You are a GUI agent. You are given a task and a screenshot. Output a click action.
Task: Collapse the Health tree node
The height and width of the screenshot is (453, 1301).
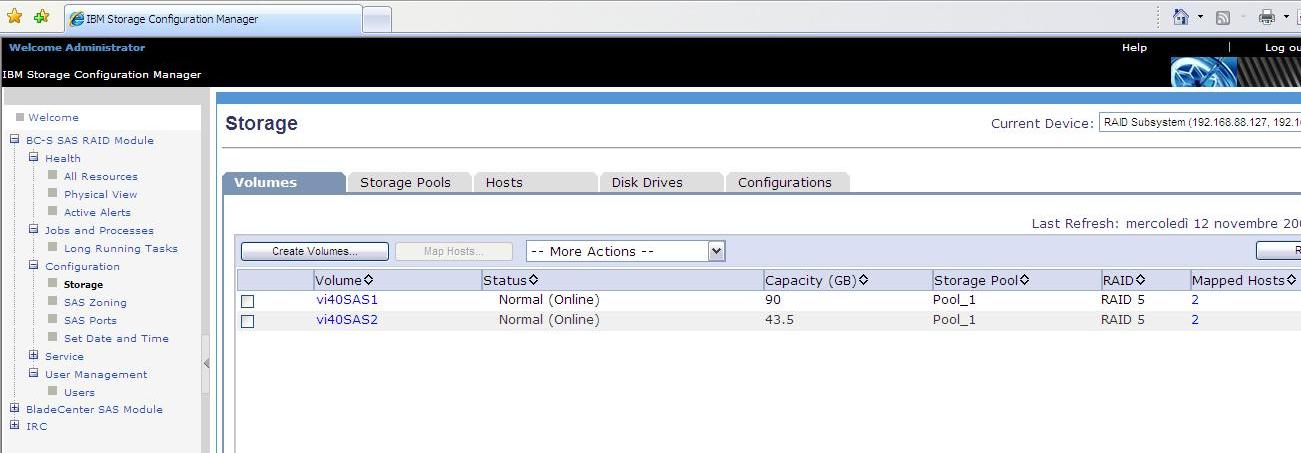[x=34, y=158]
